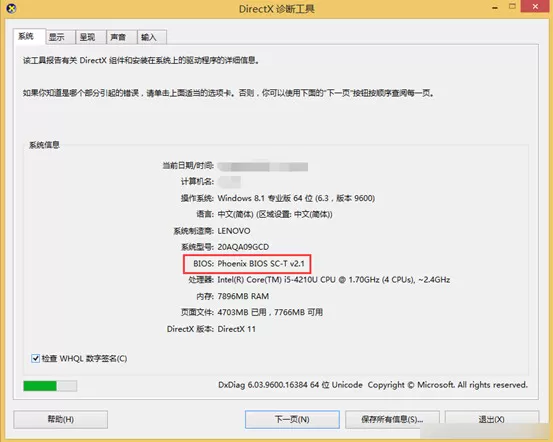This screenshot has height=442, width=553.
Task: Minimize the DirectX diagnostic window
Action: pyautogui.click(x=495, y=7)
